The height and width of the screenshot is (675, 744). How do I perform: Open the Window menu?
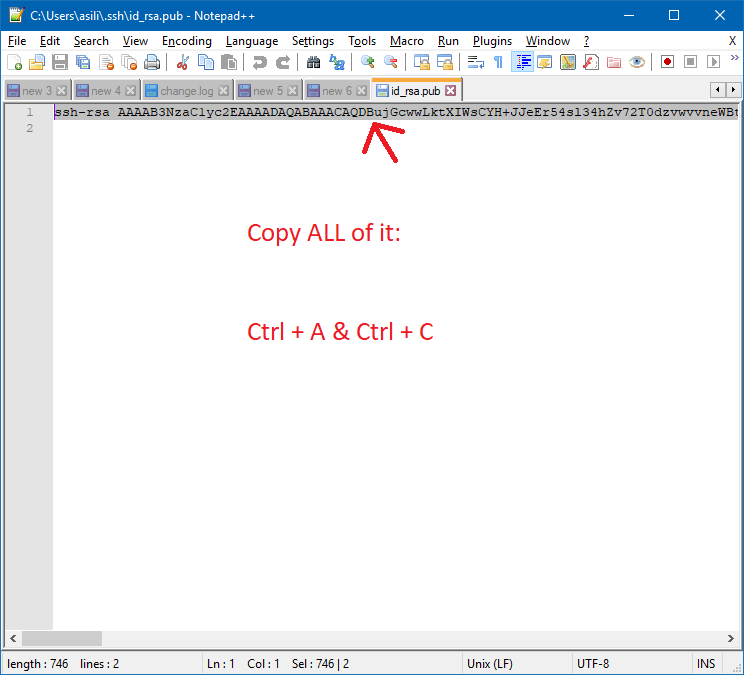[548, 41]
